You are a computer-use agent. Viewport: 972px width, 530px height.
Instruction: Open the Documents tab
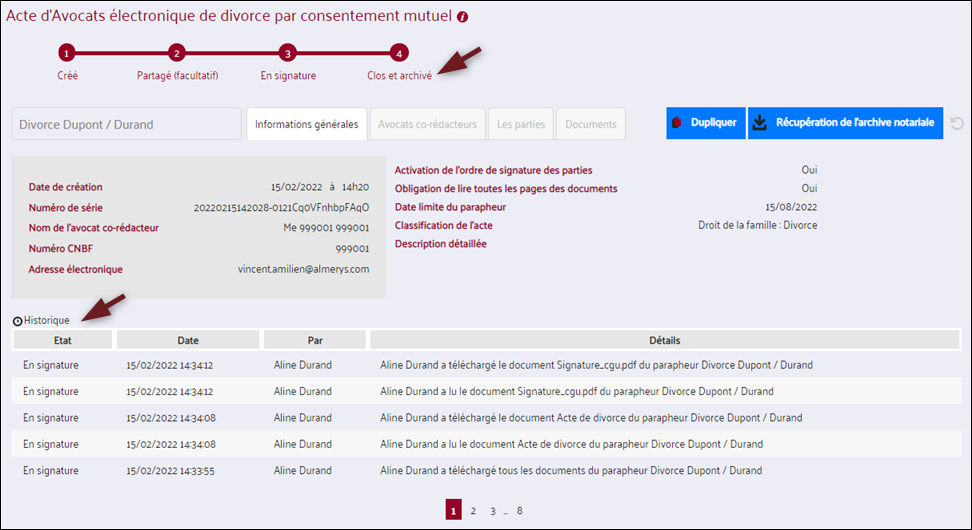pyautogui.click(x=591, y=124)
